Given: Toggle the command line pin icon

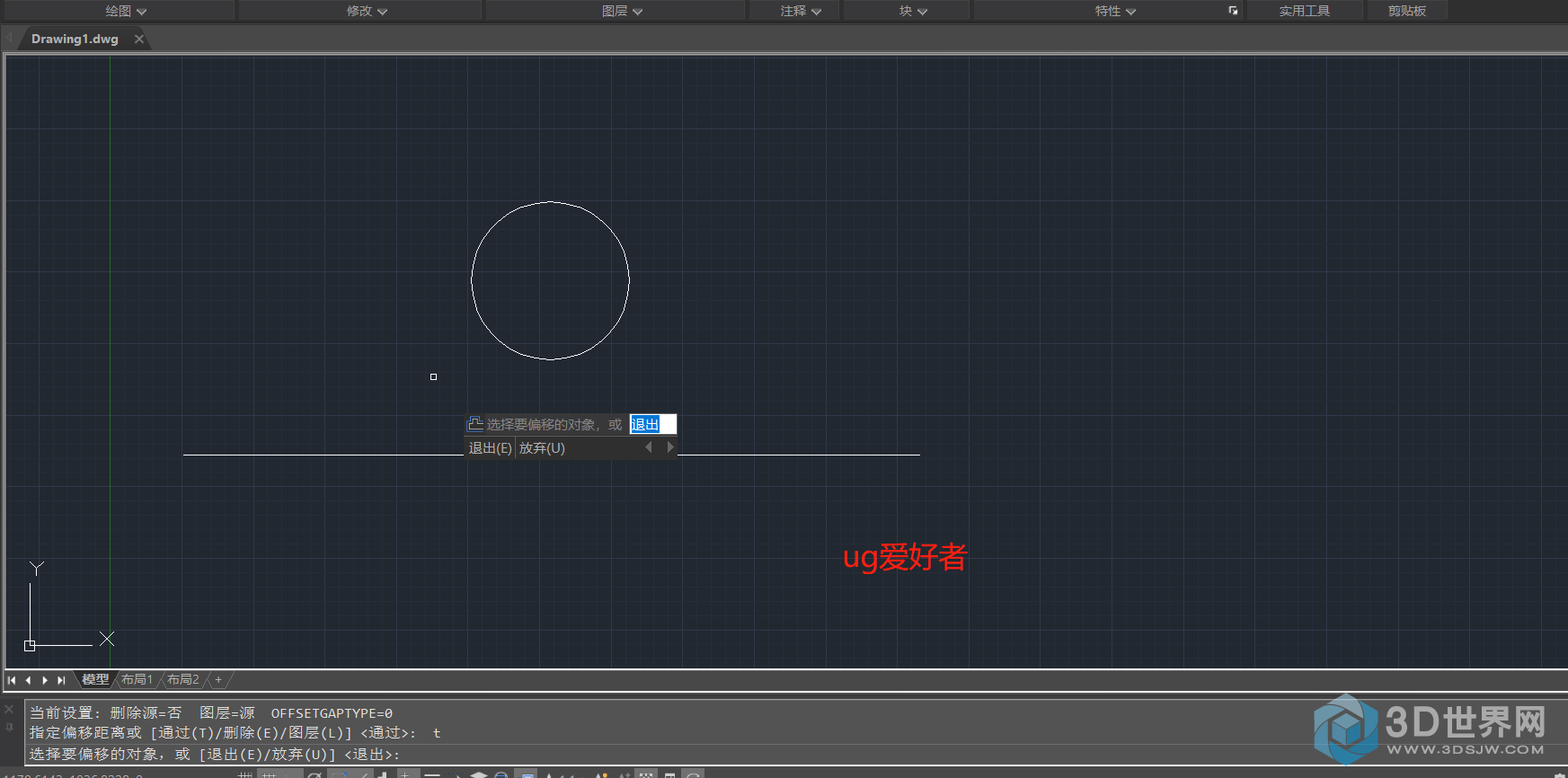Looking at the screenshot, I should pos(10,728).
